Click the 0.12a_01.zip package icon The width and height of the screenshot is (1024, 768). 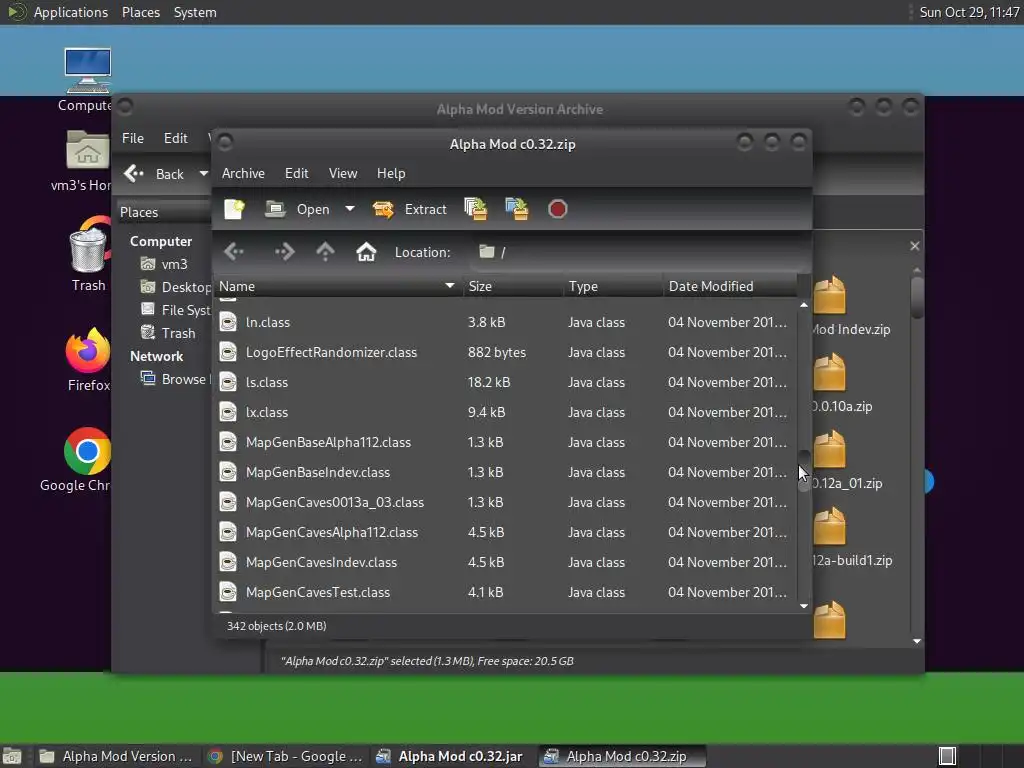coord(830,449)
